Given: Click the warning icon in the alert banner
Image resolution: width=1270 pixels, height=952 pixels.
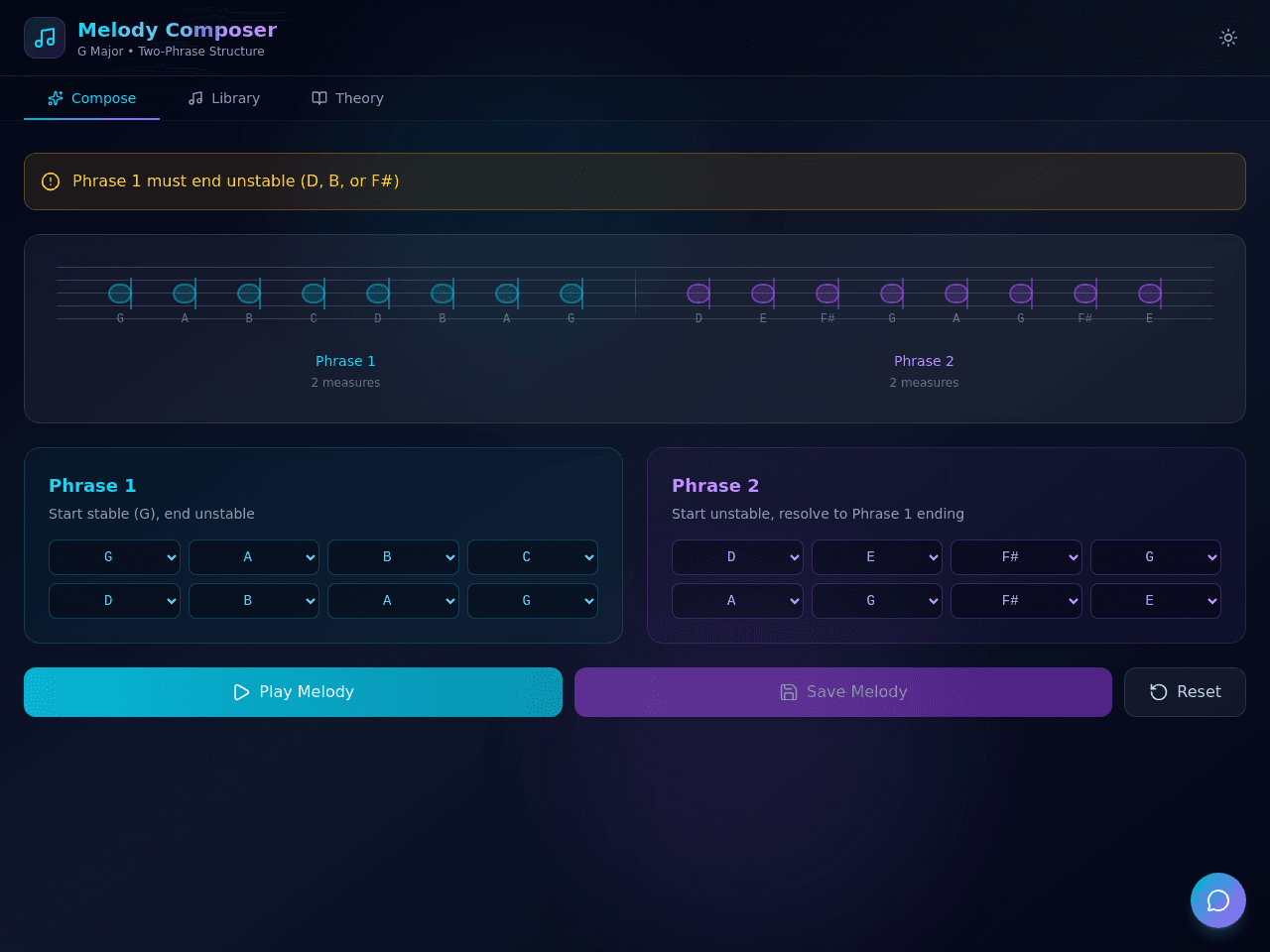Looking at the screenshot, I should [x=51, y=181].
